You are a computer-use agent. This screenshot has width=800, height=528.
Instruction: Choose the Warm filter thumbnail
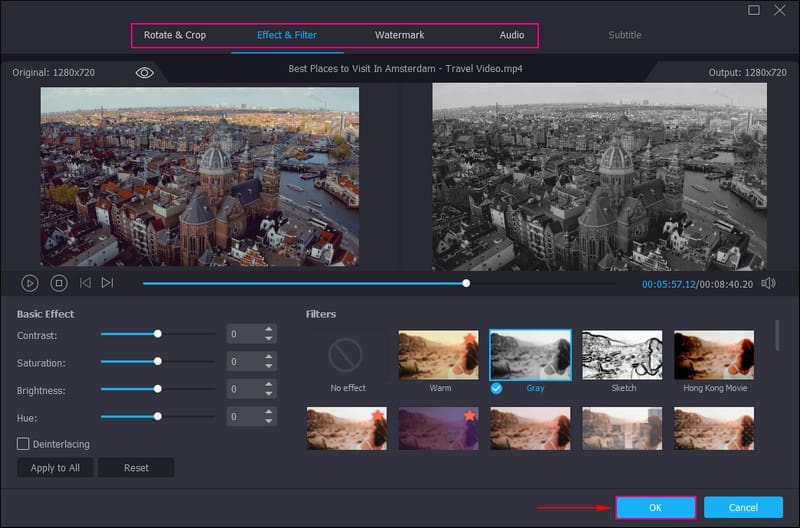[440, 355]
